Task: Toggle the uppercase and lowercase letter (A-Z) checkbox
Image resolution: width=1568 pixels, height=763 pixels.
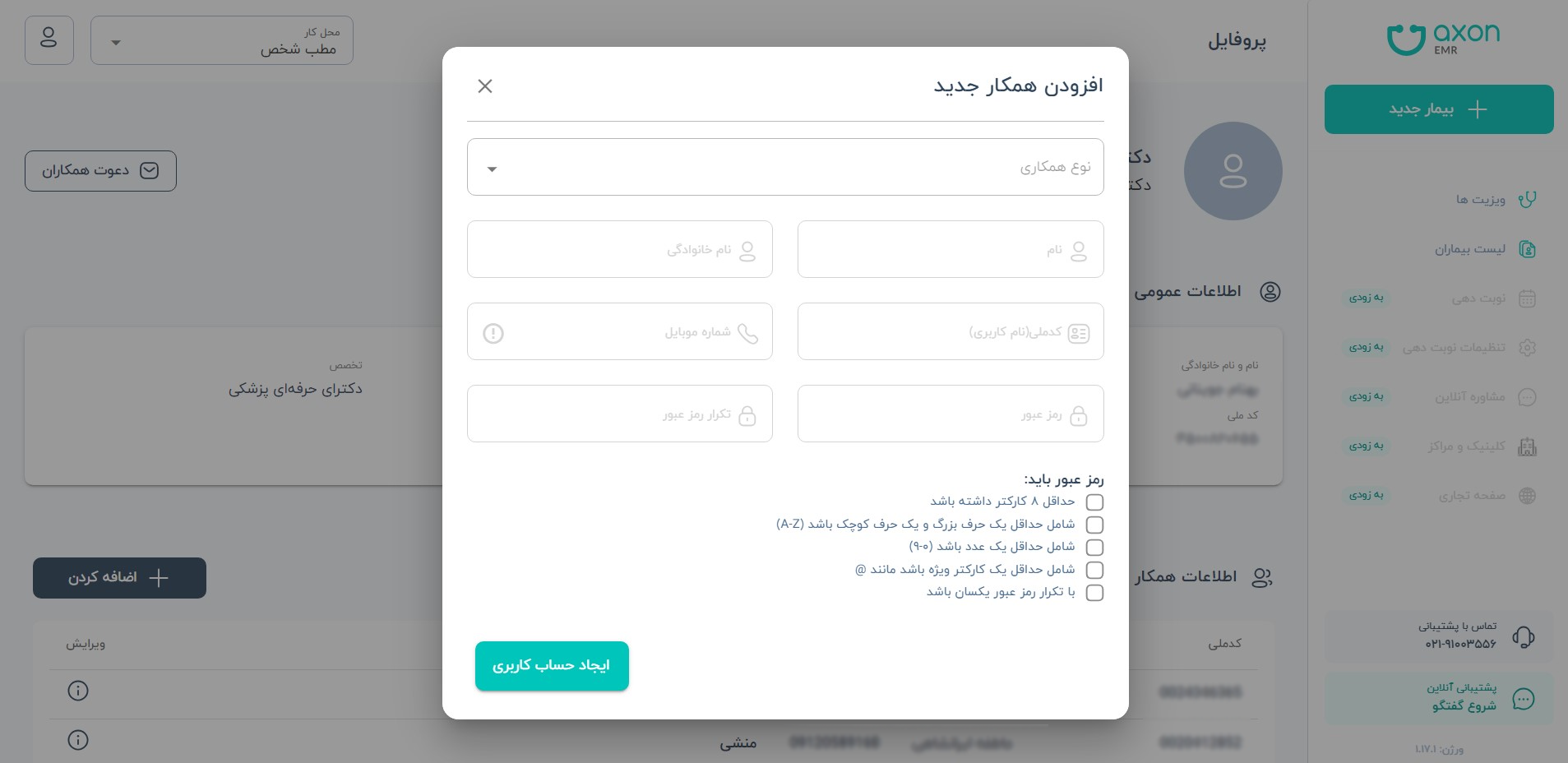Action: tap(1094, 525)
